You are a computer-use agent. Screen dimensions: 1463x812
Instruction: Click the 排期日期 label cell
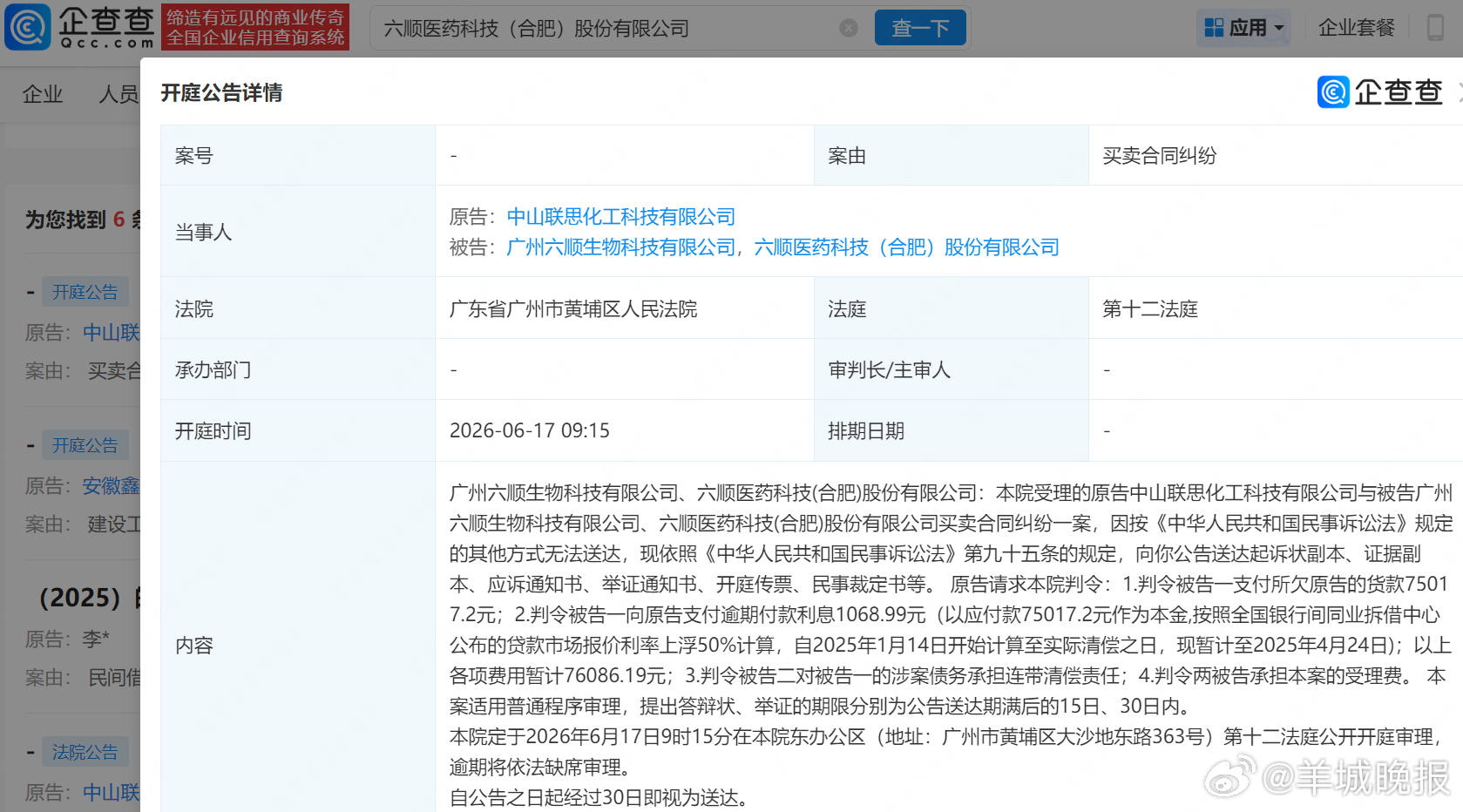pos(952,430)
